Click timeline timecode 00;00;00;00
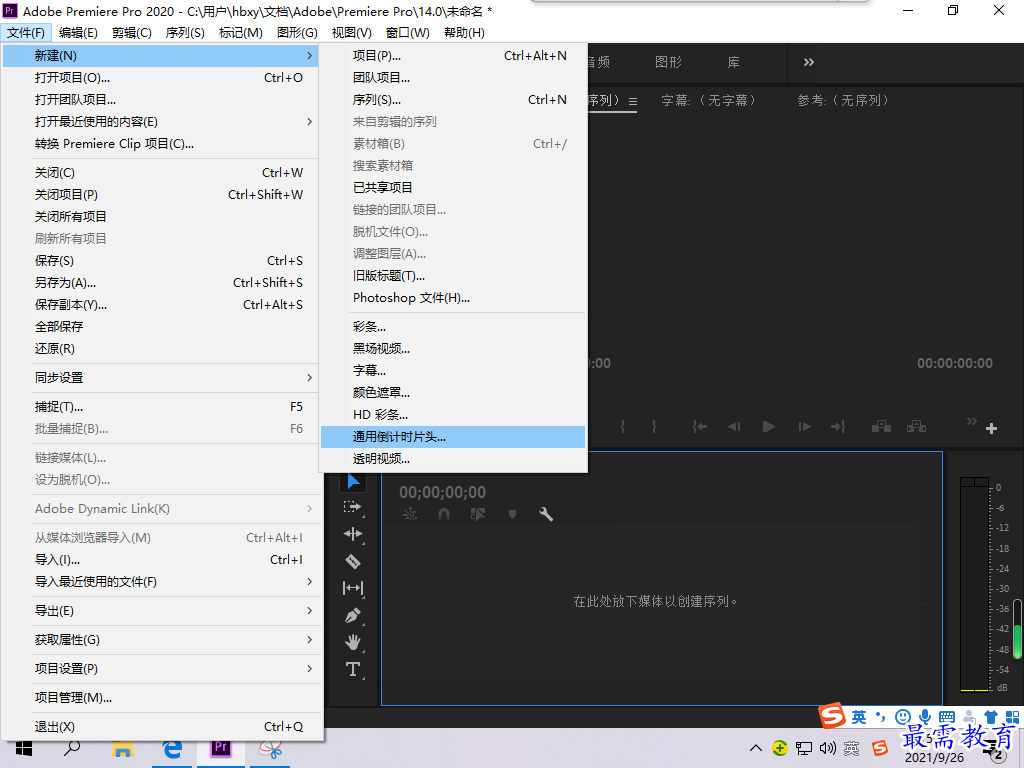 pyautogui.click(x=442, y=492)
